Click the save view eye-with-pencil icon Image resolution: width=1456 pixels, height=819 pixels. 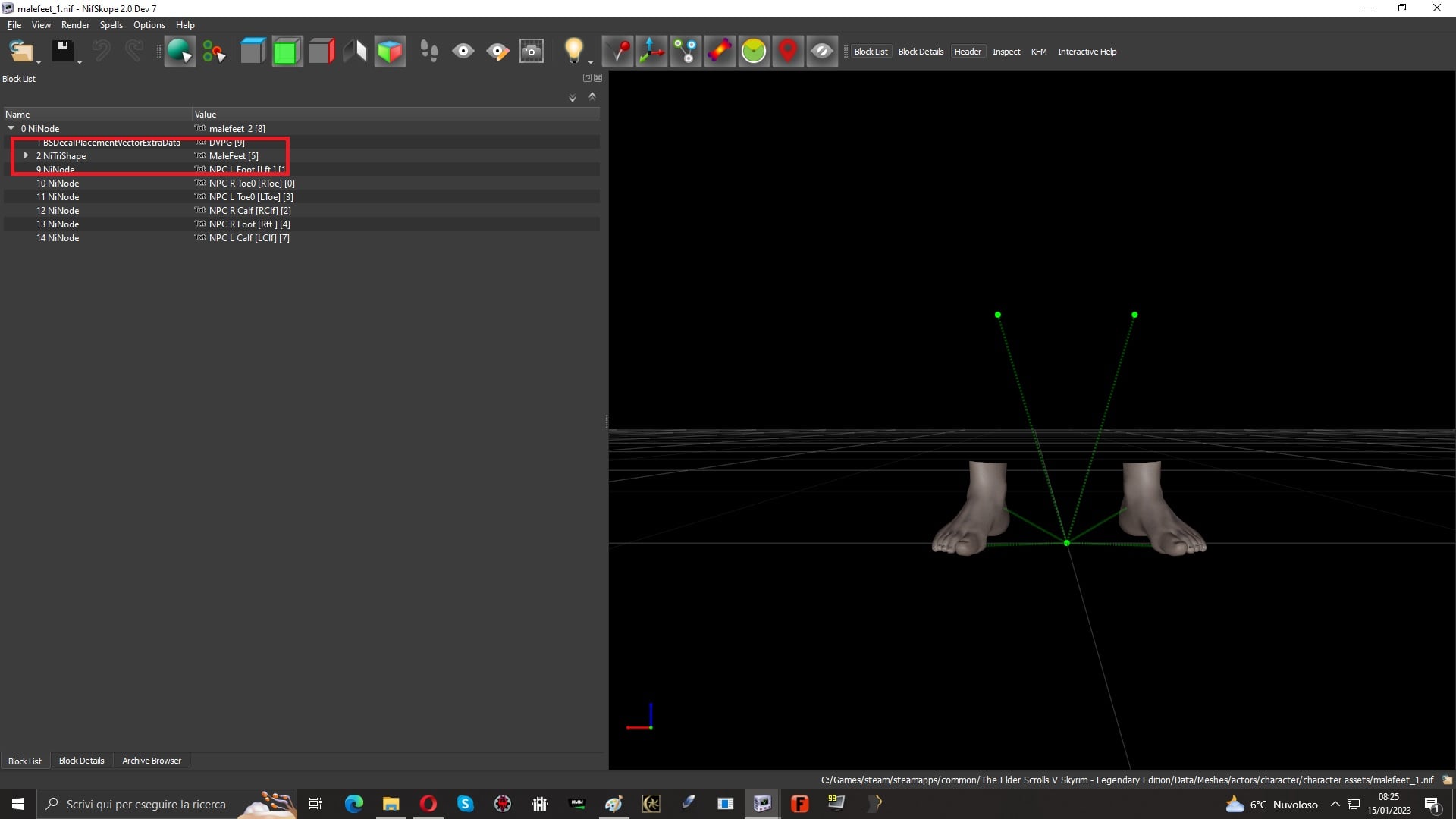coord(497,52)
